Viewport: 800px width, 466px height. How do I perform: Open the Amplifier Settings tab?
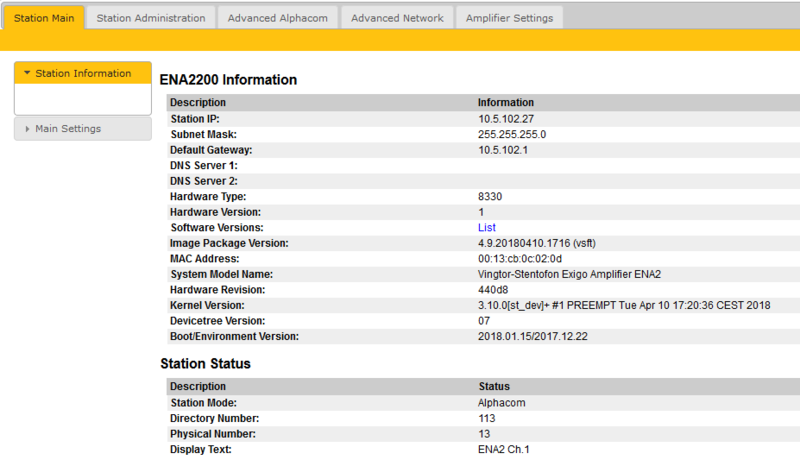point(509,18)
